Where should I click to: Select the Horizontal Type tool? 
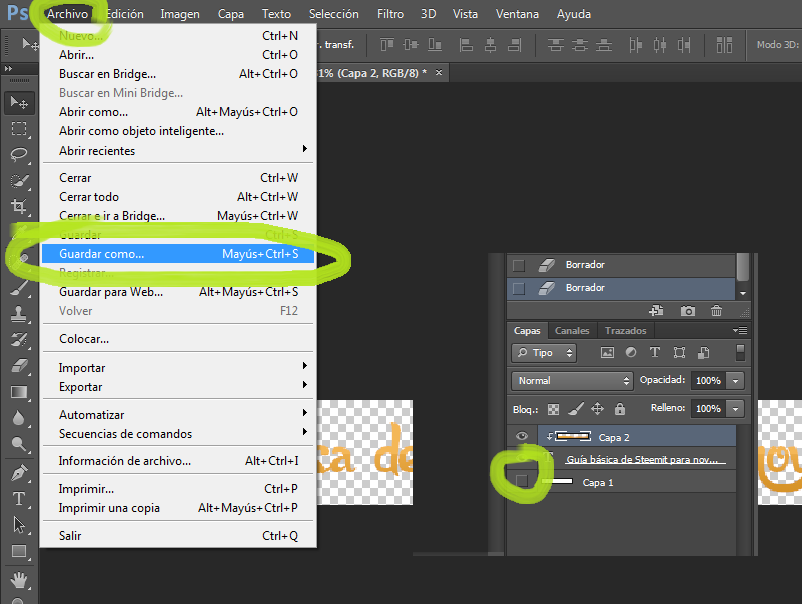pyautogui.click(x=19, y=499)
